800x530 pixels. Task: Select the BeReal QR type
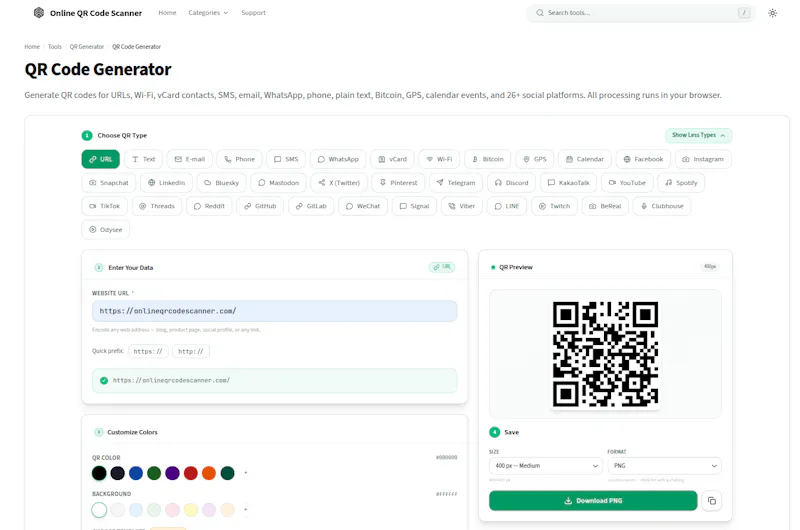(605, 206)
